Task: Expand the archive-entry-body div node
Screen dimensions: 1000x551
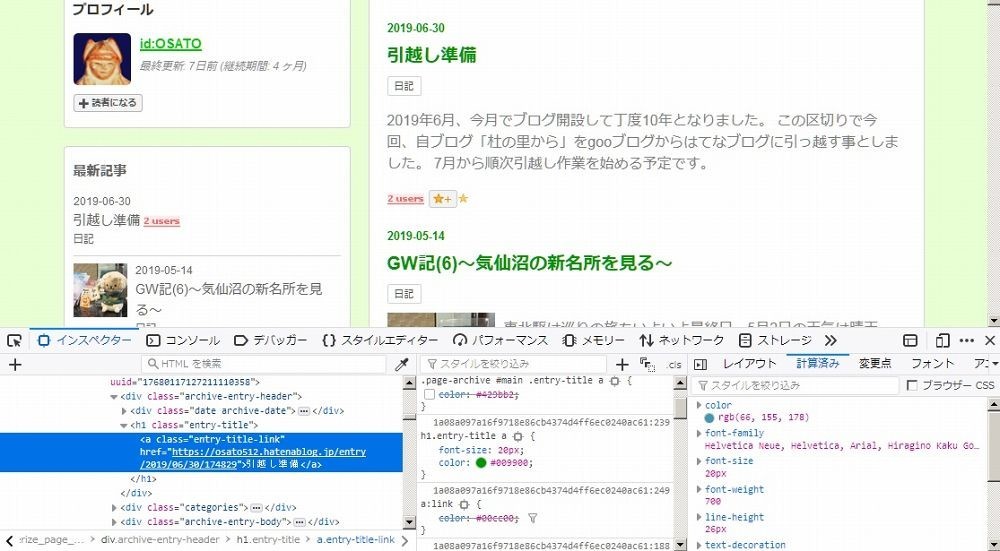Action: pyautogui.click(x=114, y=522)
